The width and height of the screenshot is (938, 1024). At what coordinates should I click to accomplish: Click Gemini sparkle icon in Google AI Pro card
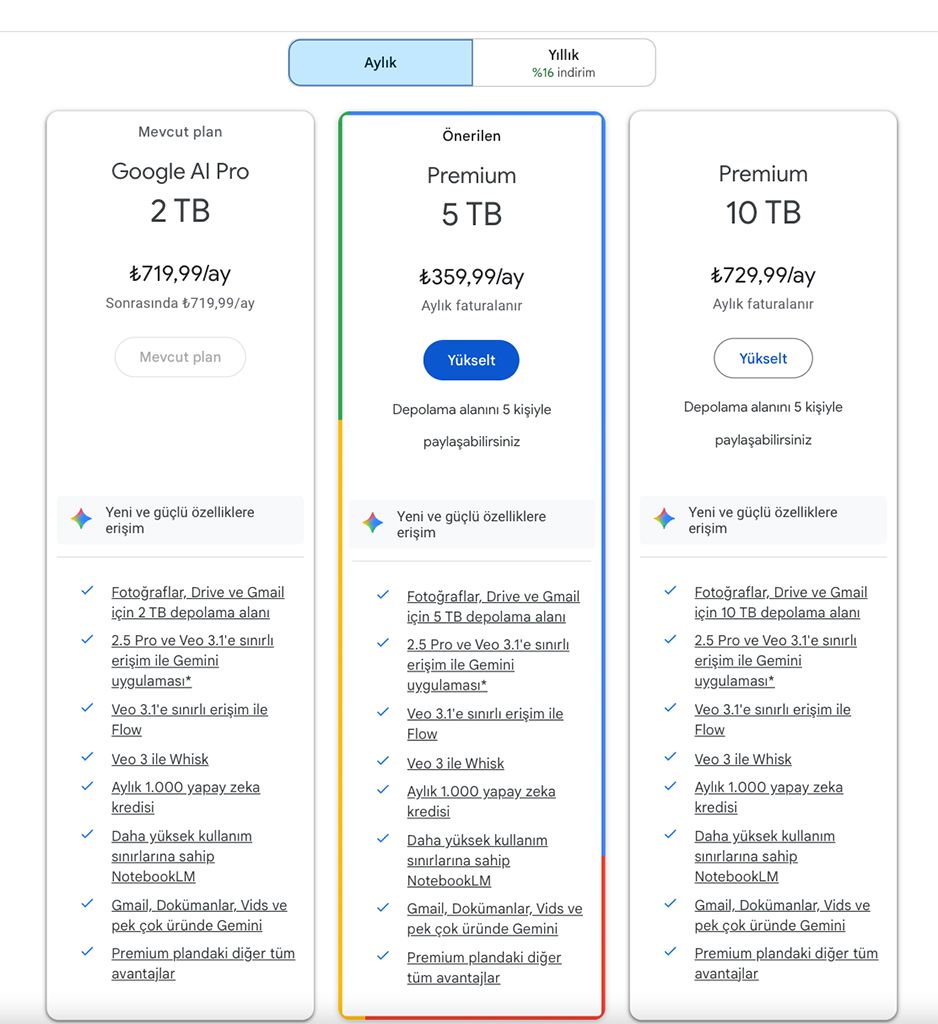pos(81,519)
